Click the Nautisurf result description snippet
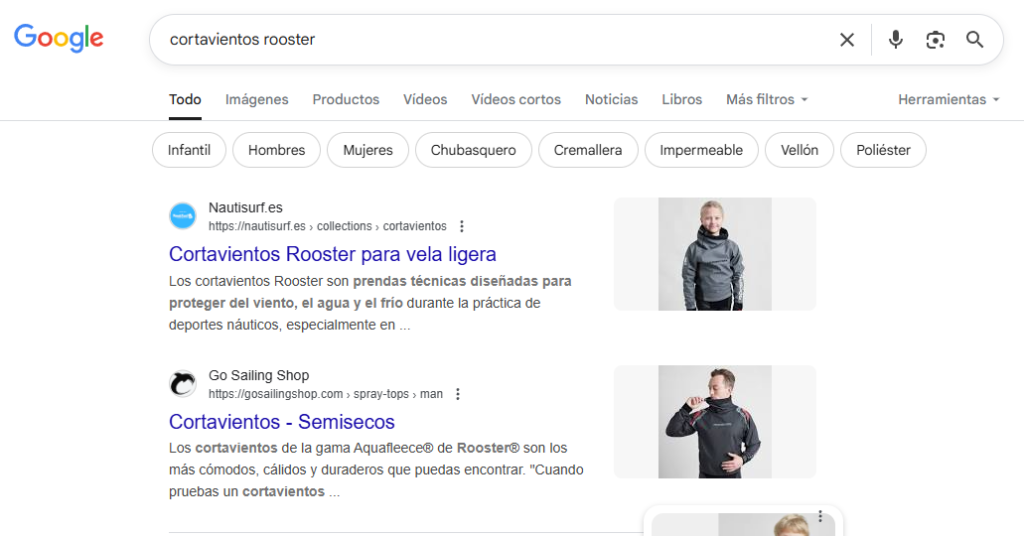The image size is (1024, 536). (x=370, y=303)
